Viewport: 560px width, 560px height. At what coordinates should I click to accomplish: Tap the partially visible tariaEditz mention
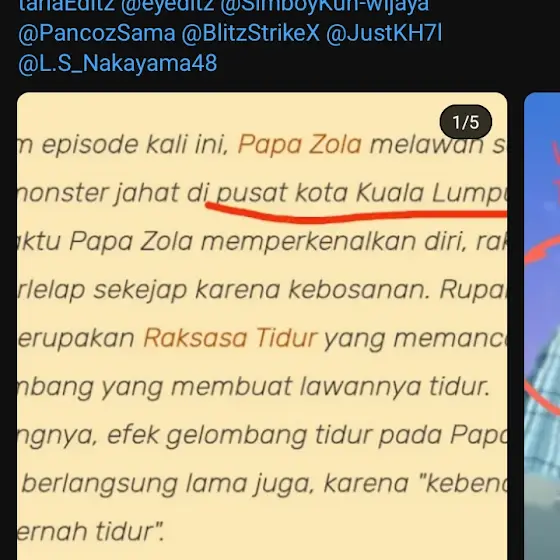[x=67, y=5]
